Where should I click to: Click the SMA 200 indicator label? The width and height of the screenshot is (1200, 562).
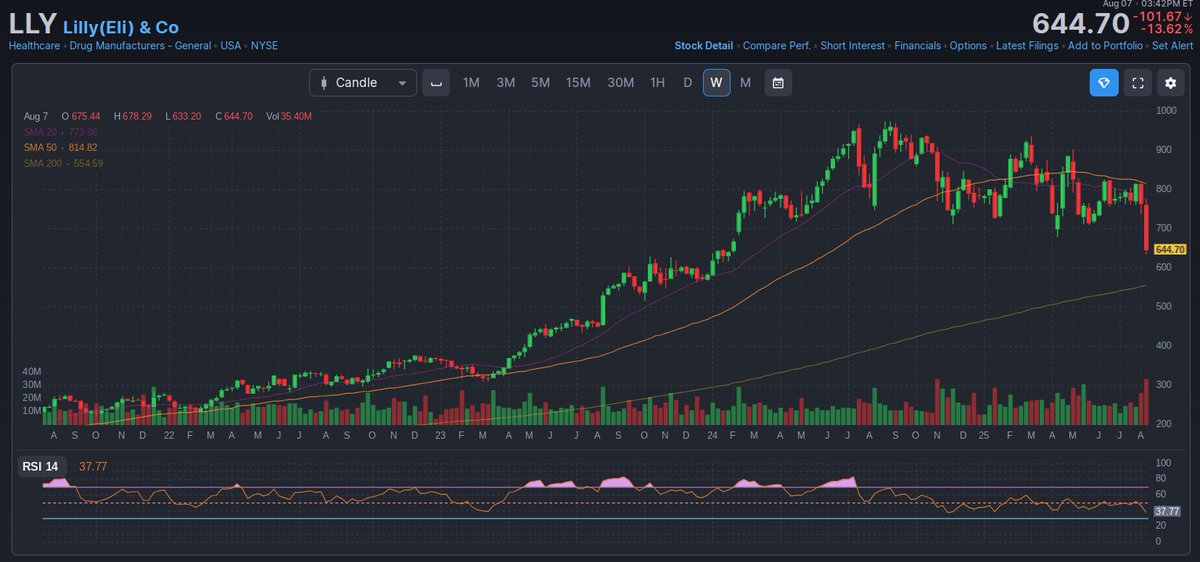43,163
